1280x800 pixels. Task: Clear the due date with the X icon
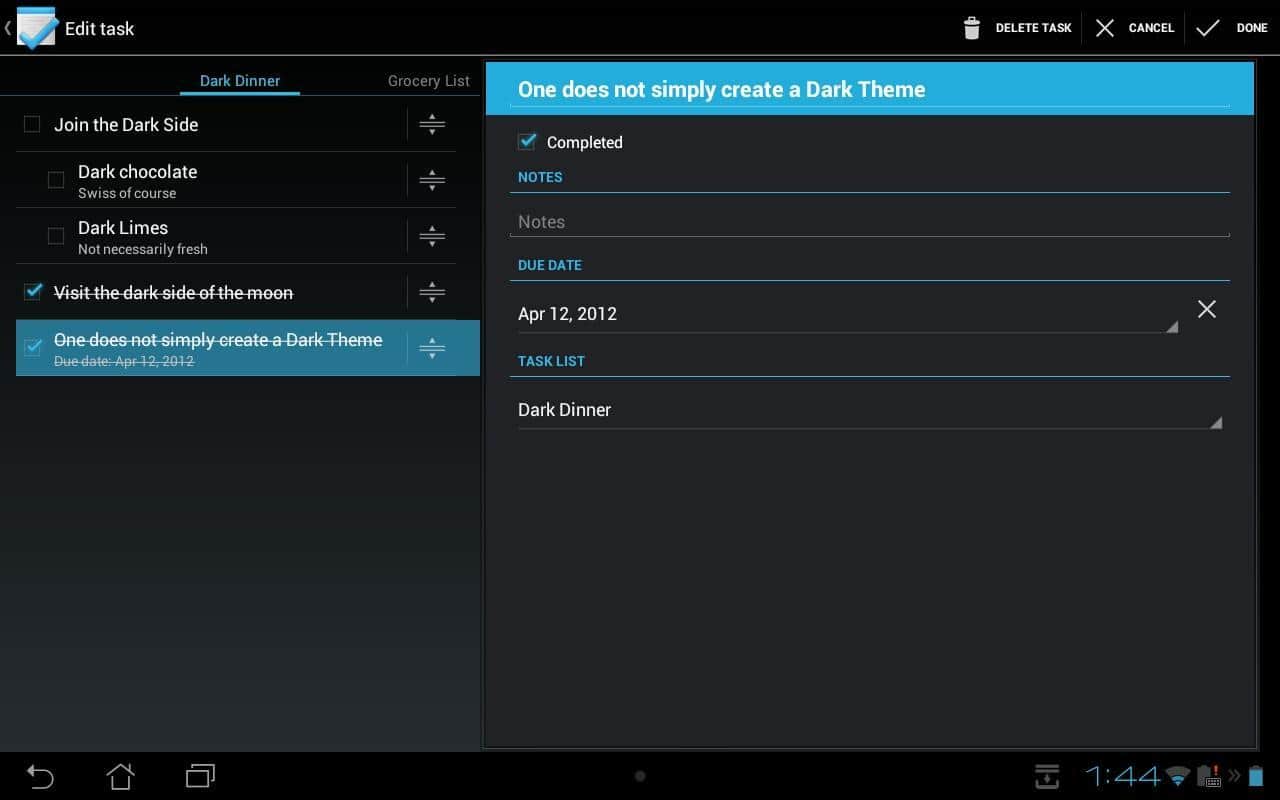click(1206, 309)
